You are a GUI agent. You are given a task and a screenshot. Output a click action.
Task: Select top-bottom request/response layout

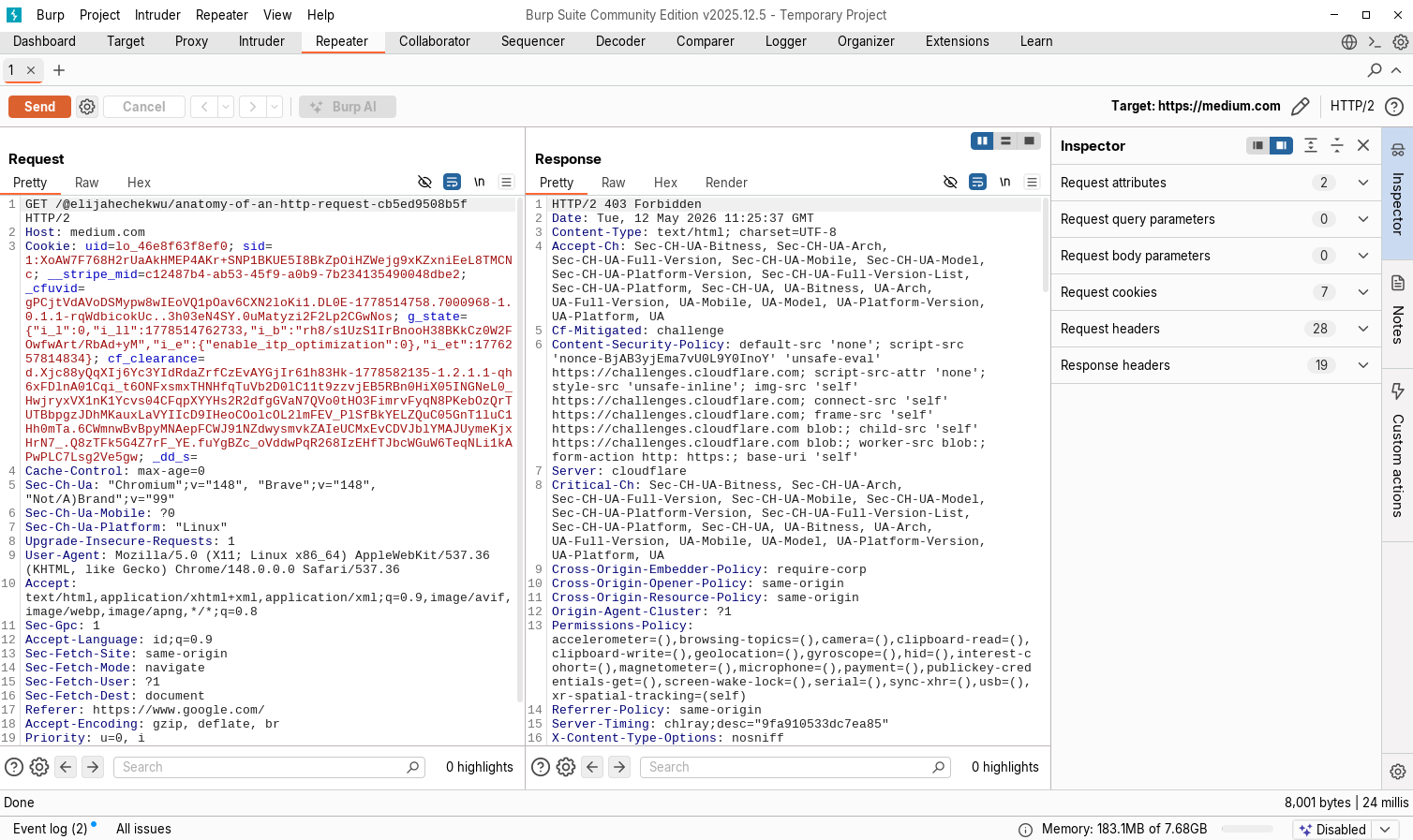point(1005,140)
